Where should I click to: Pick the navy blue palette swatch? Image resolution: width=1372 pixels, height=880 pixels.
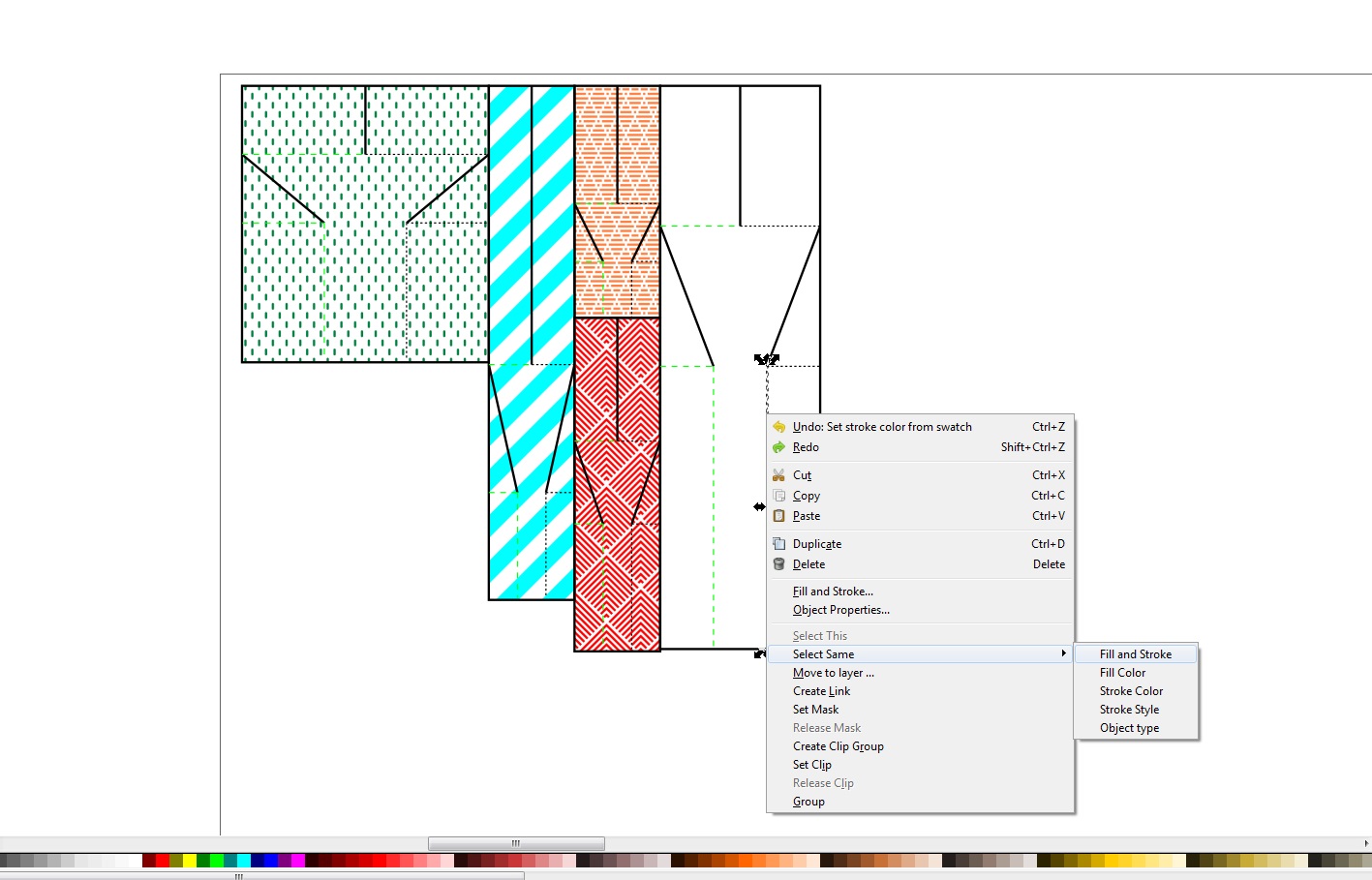click(258, 861)
